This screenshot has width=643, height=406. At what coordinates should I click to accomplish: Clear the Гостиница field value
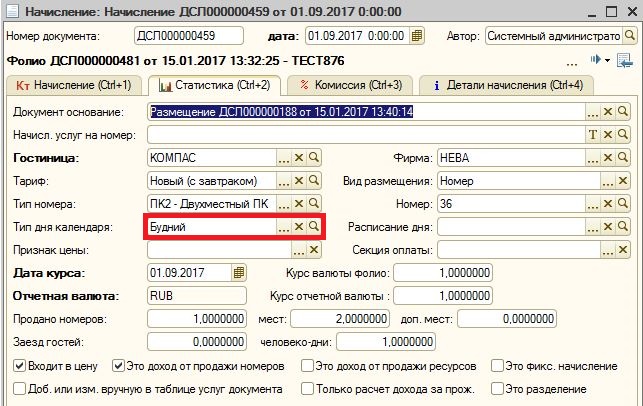click(x=299, y=157)
